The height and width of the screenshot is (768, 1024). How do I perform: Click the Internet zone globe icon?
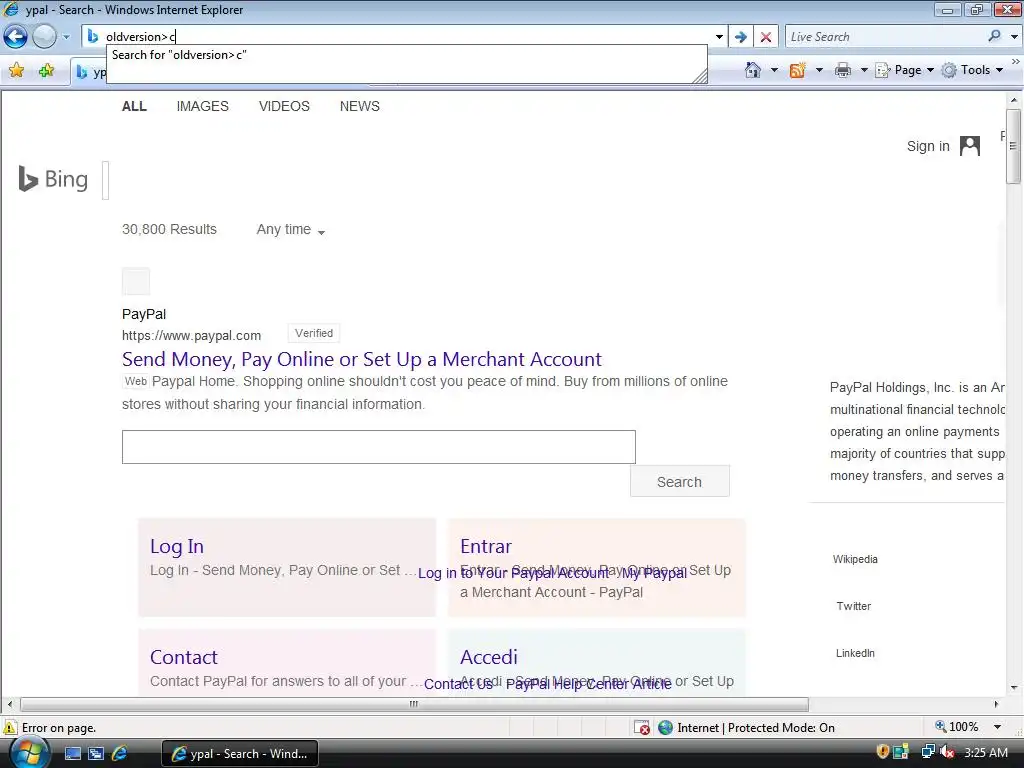pos(665,728)
